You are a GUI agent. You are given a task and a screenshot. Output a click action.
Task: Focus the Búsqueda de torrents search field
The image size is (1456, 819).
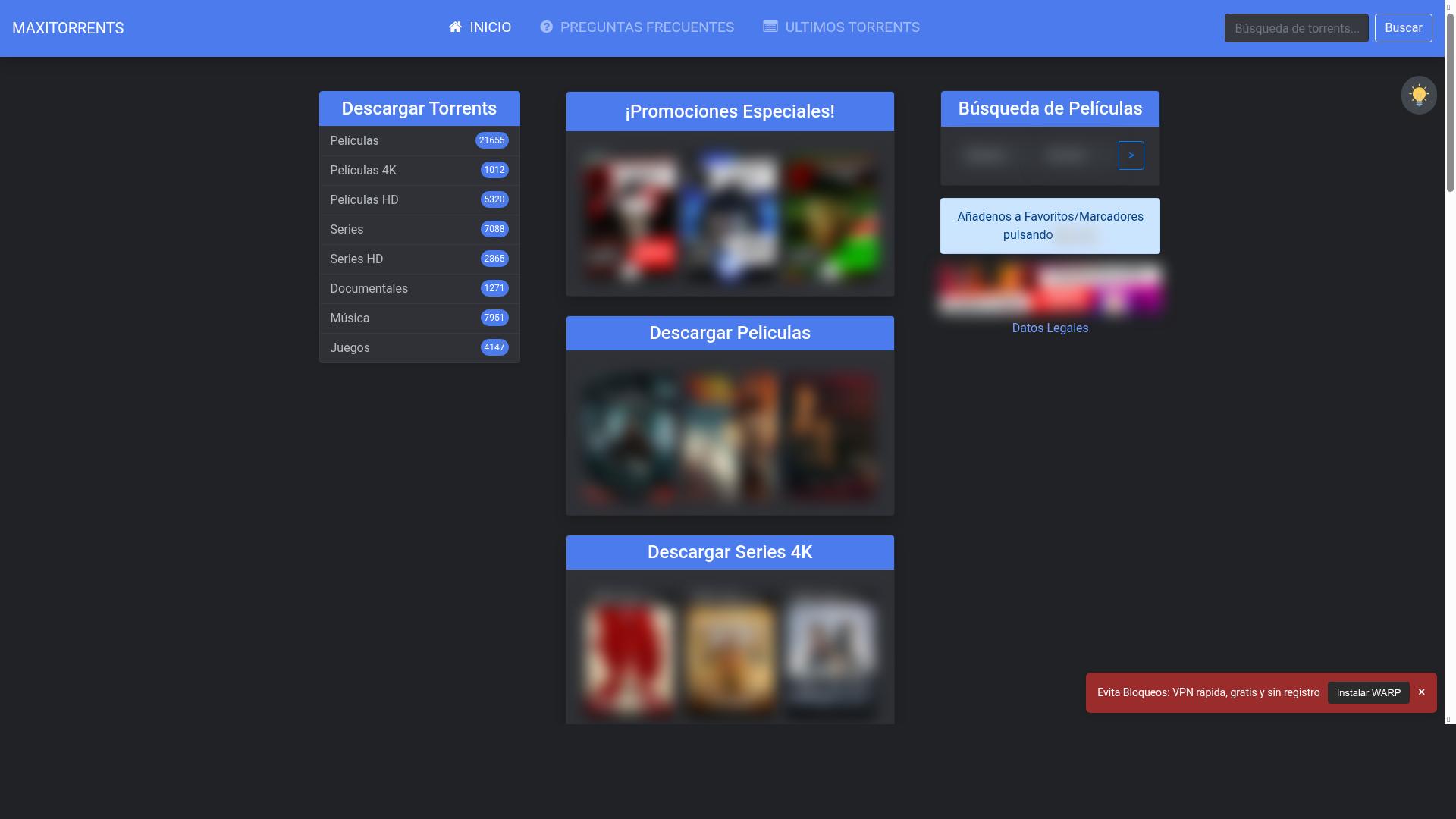point(1296,28)
